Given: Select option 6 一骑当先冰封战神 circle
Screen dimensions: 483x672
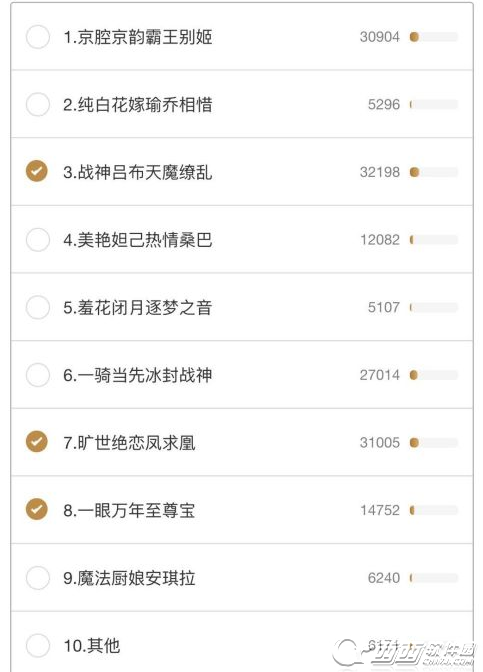Looking at the screenshot, I should click(x=38, y=375).
